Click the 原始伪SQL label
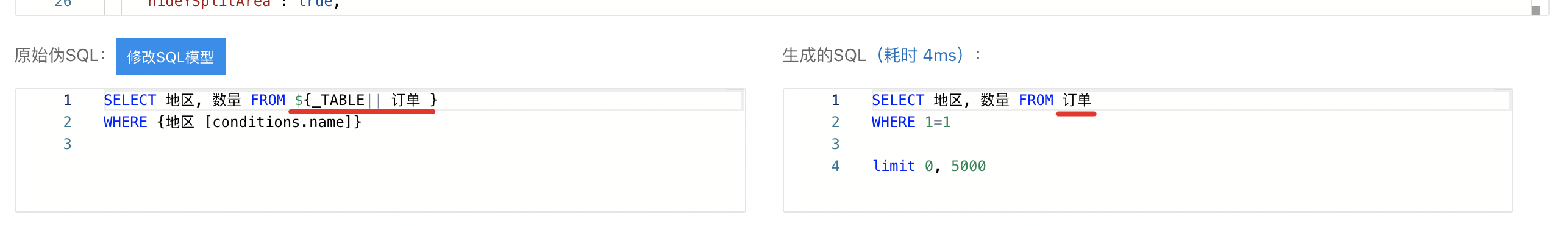 coord(60,56)
